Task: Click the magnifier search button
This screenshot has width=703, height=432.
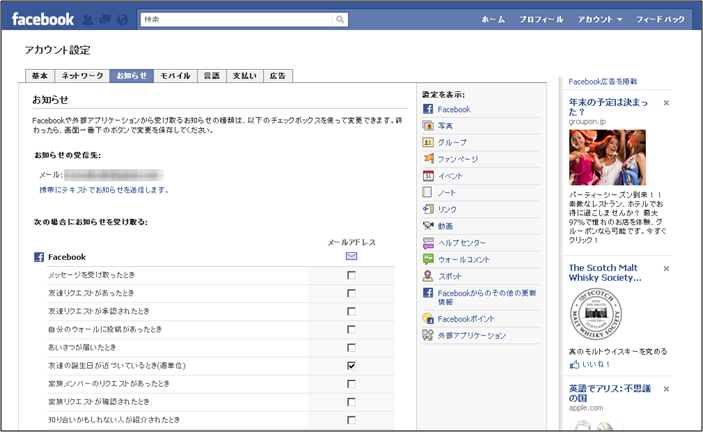Action: tap(340, 19)
